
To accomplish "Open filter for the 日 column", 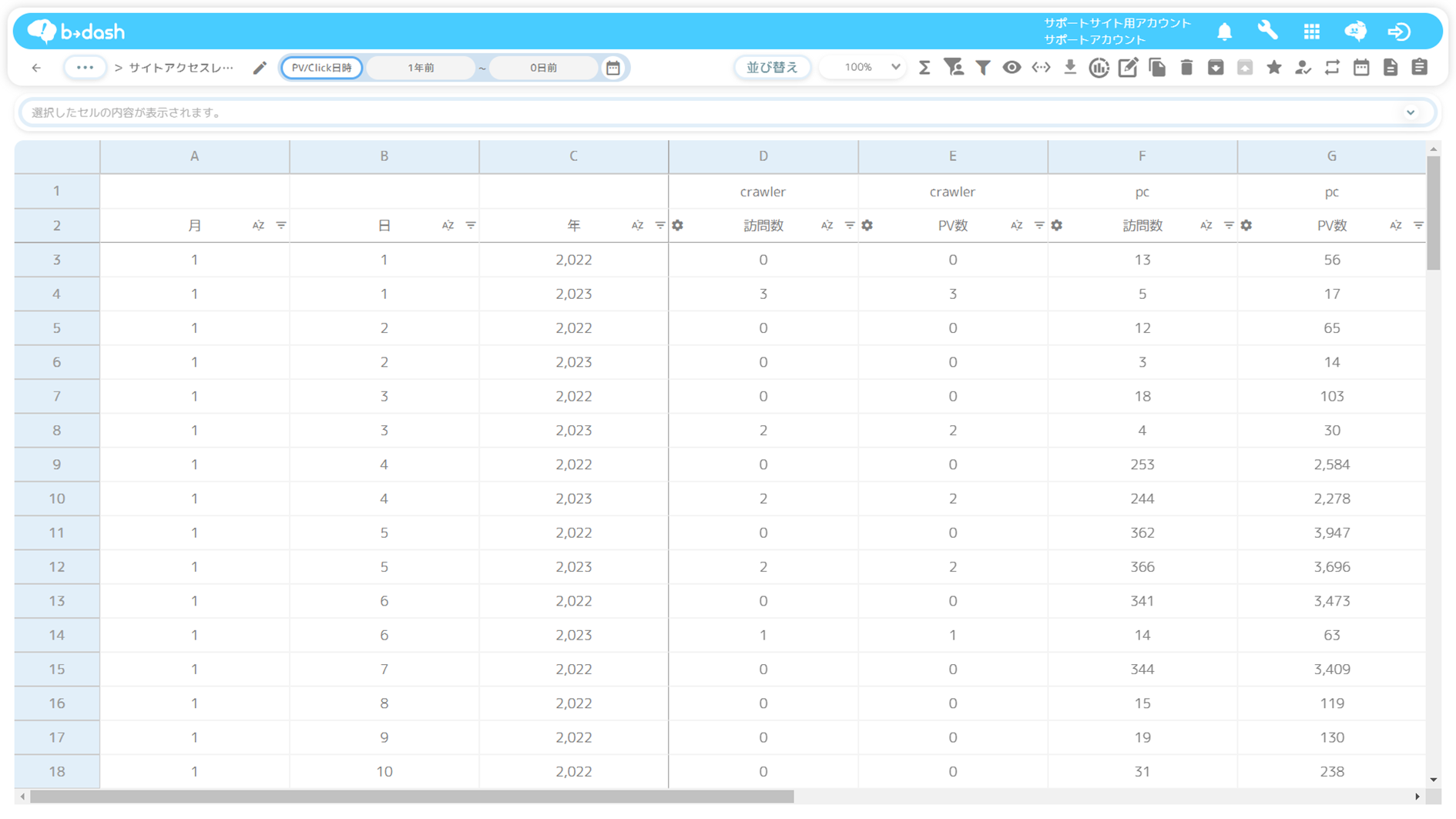I will coord(471,226).
